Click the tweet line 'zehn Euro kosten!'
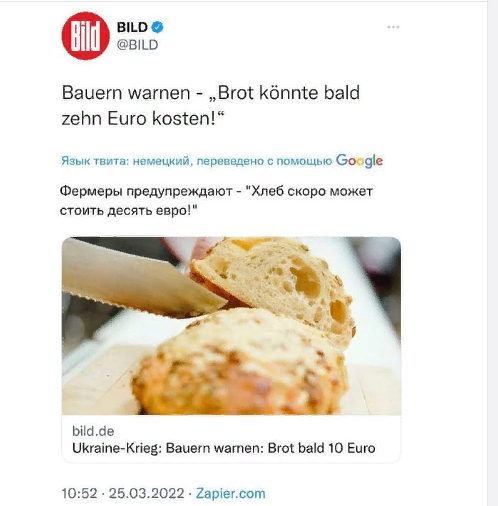 143,118
